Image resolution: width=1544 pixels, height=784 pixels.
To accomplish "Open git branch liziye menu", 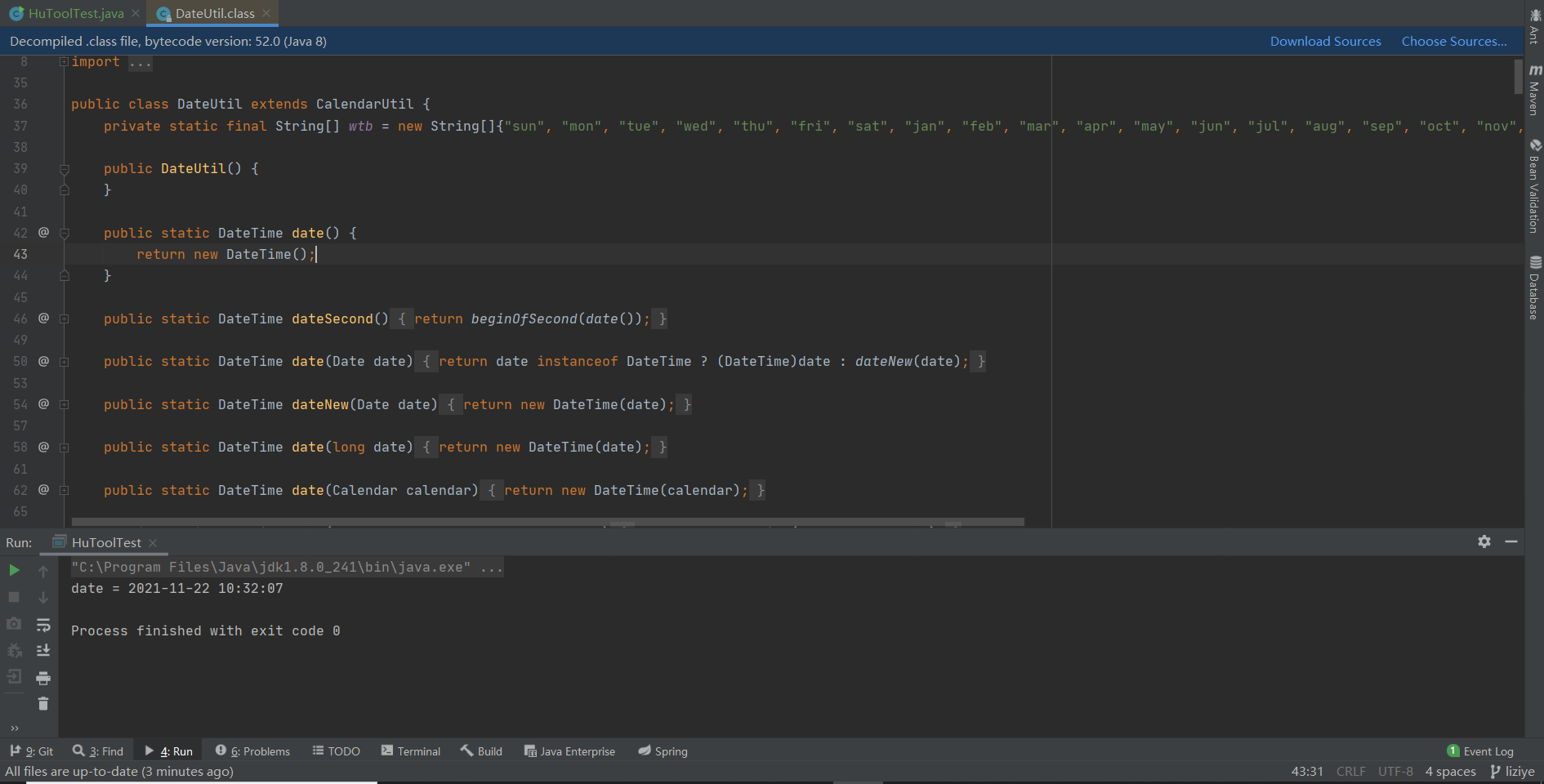I will [x=1513, y=771].
